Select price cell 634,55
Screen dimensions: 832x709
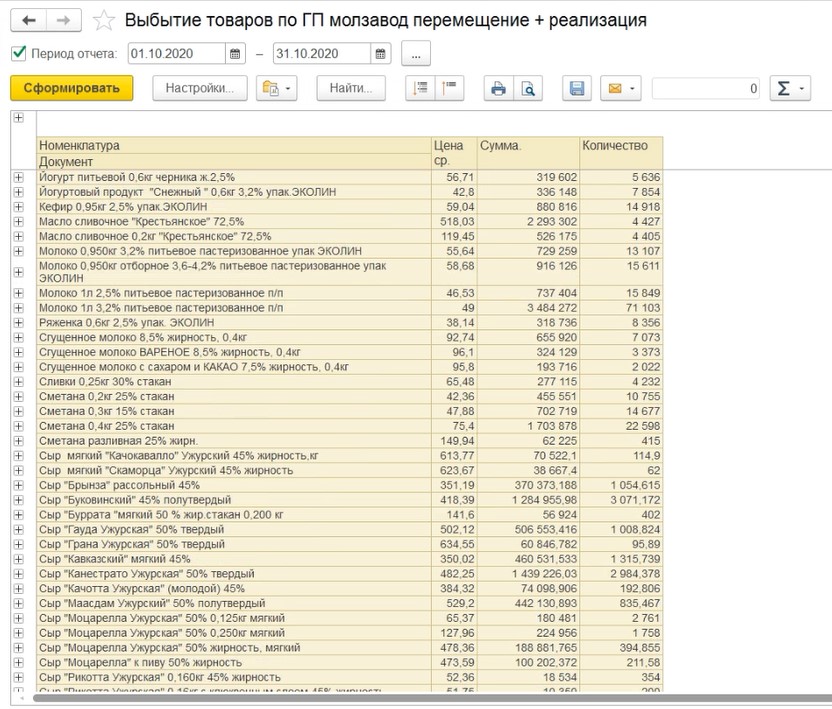pyautogui.click(x=454, y=544)
